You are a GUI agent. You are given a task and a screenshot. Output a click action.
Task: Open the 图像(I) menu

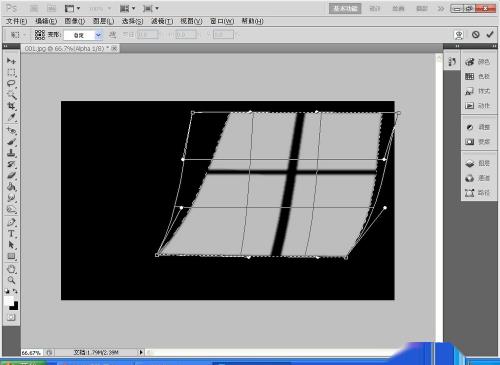pos(75,21)
